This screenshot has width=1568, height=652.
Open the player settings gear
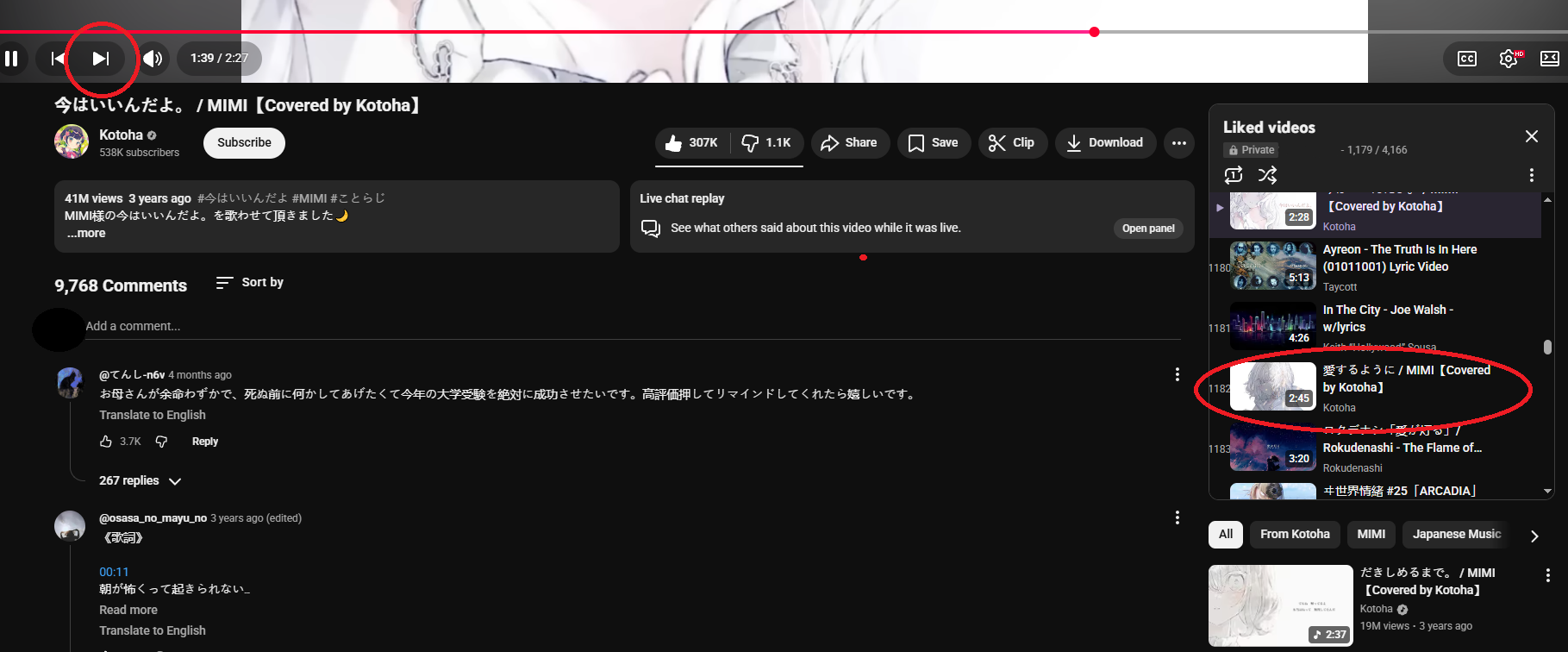tap(1509, 59)
